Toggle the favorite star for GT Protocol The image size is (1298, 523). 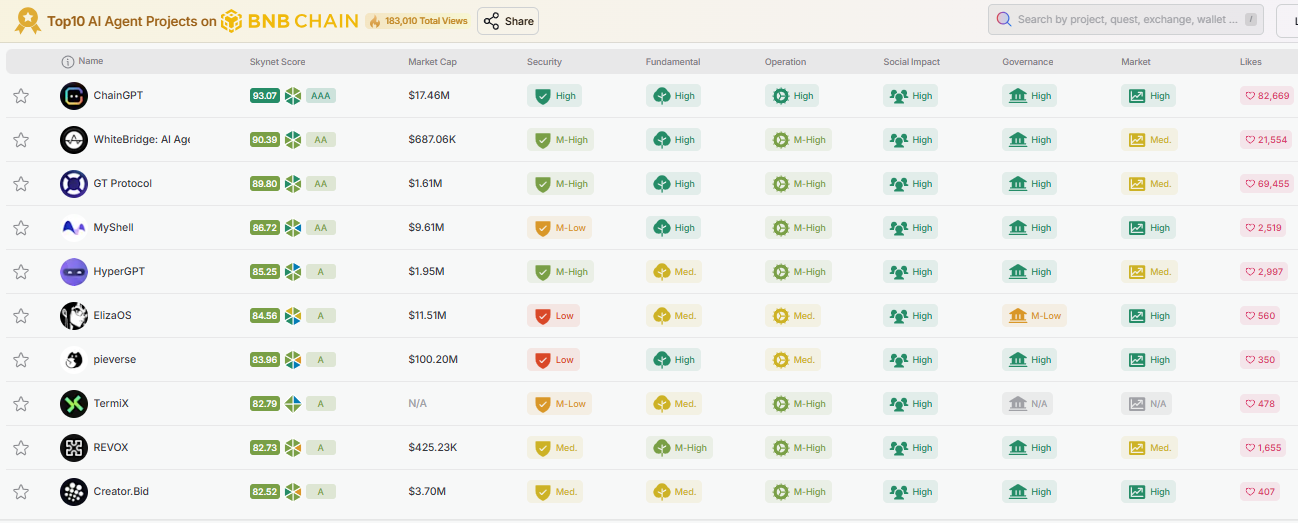click(x=20, y=184)
